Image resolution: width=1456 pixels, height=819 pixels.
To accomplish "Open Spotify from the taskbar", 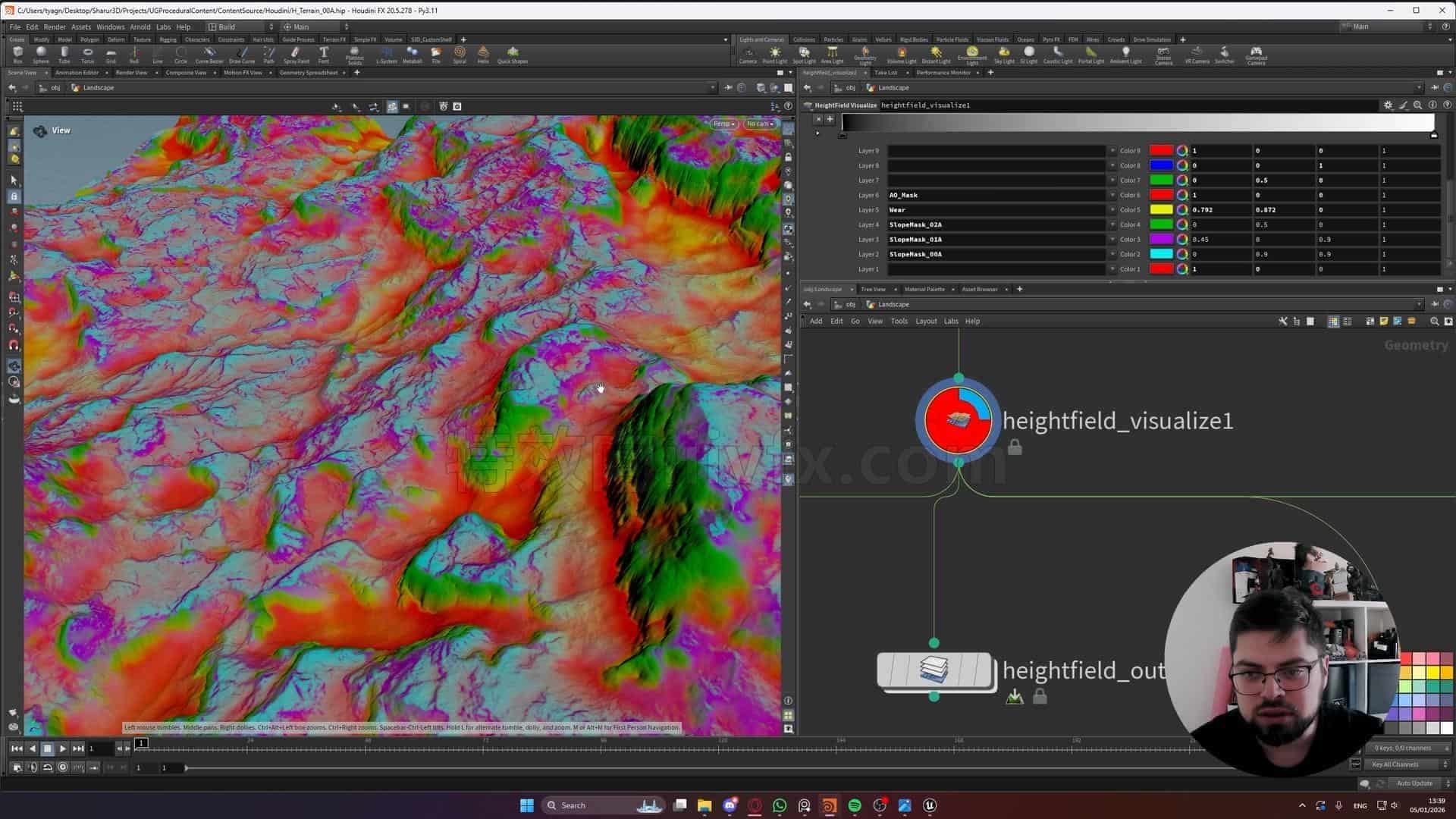I will click(x=855, y=805).
